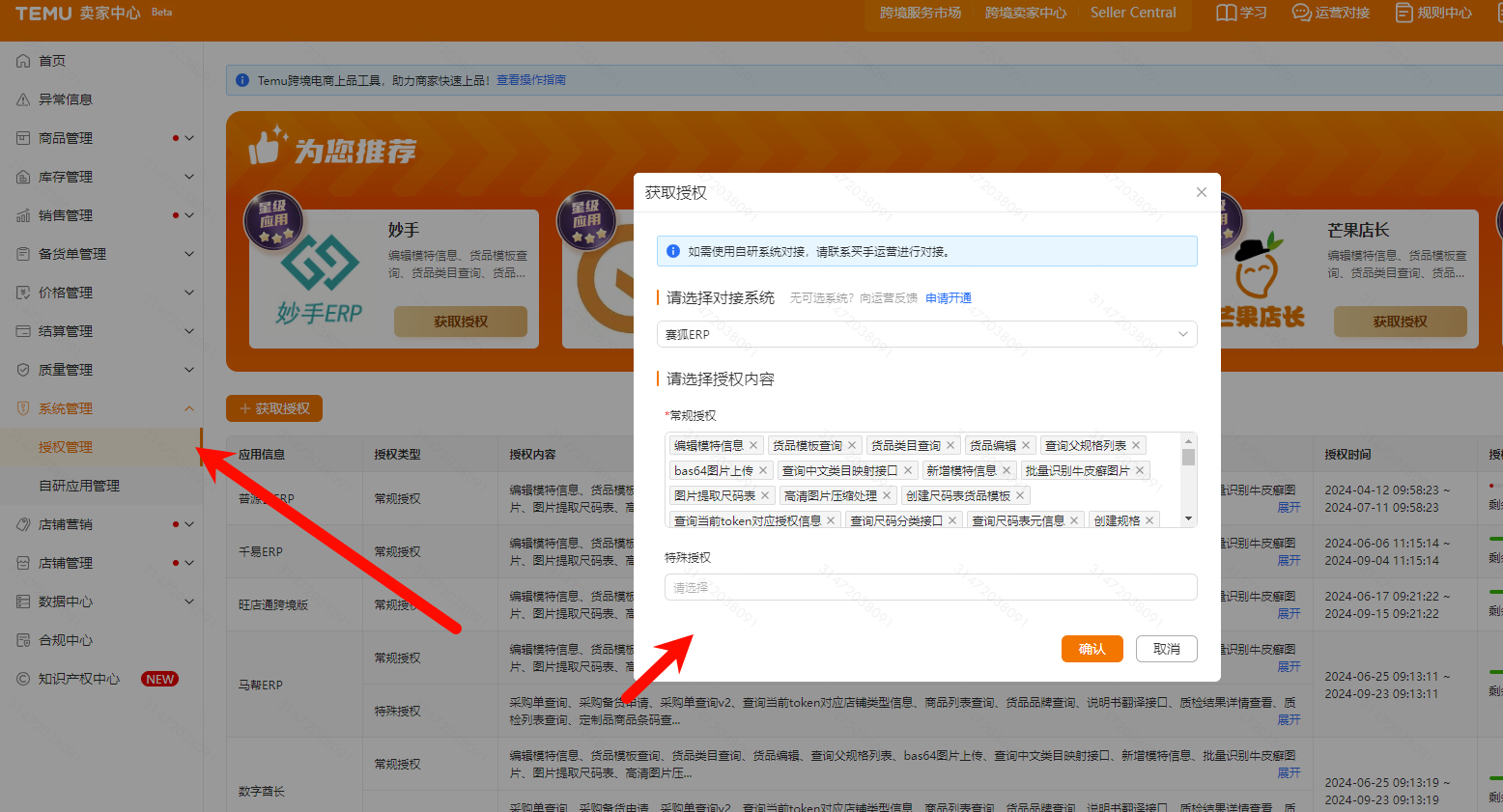Click the 合规中心 sidebar icon
Screen dimensions: 1503x812
coord(23,640)
